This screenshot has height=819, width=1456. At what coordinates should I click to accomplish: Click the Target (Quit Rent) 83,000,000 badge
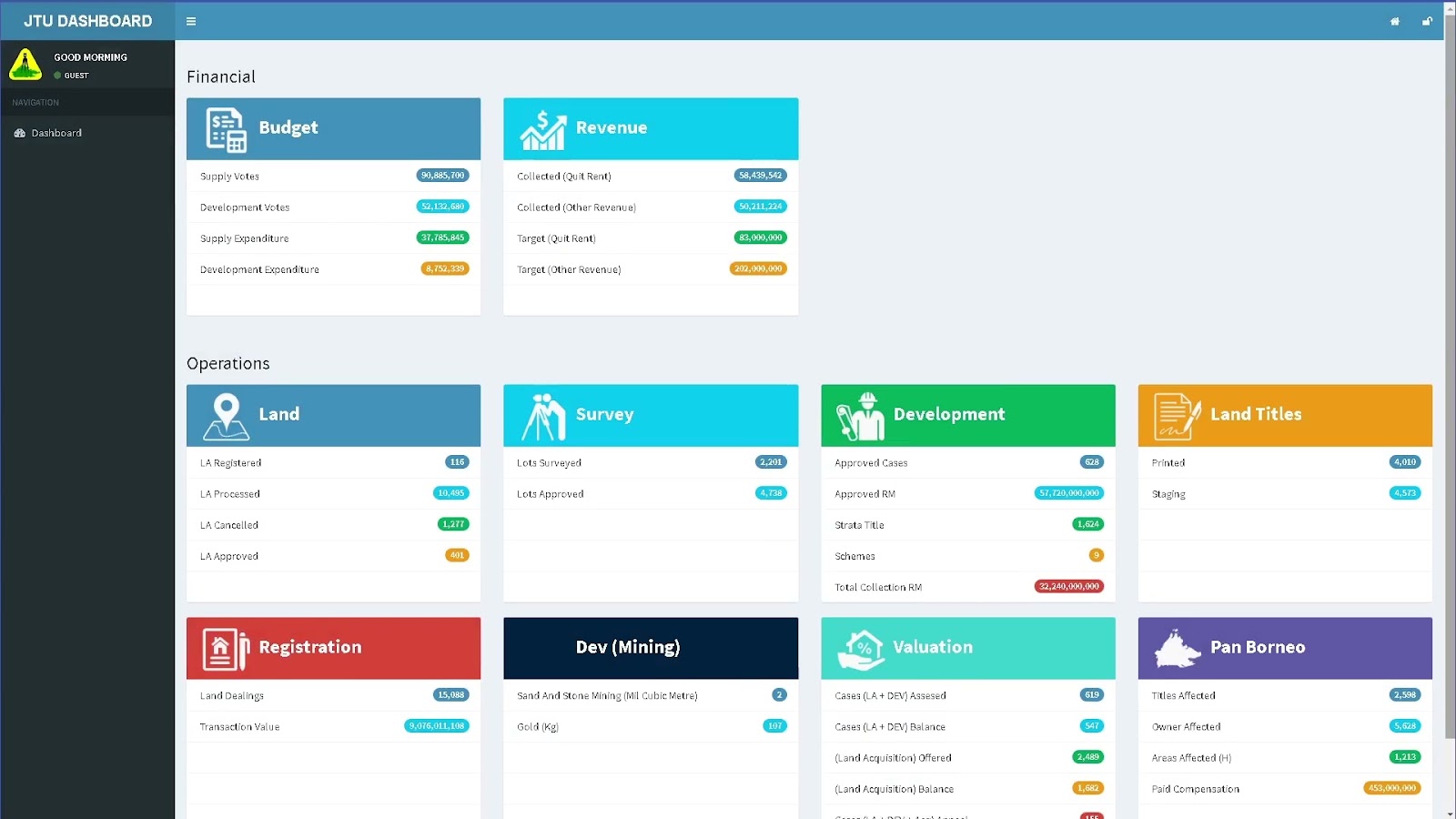[x=760, y=238]
